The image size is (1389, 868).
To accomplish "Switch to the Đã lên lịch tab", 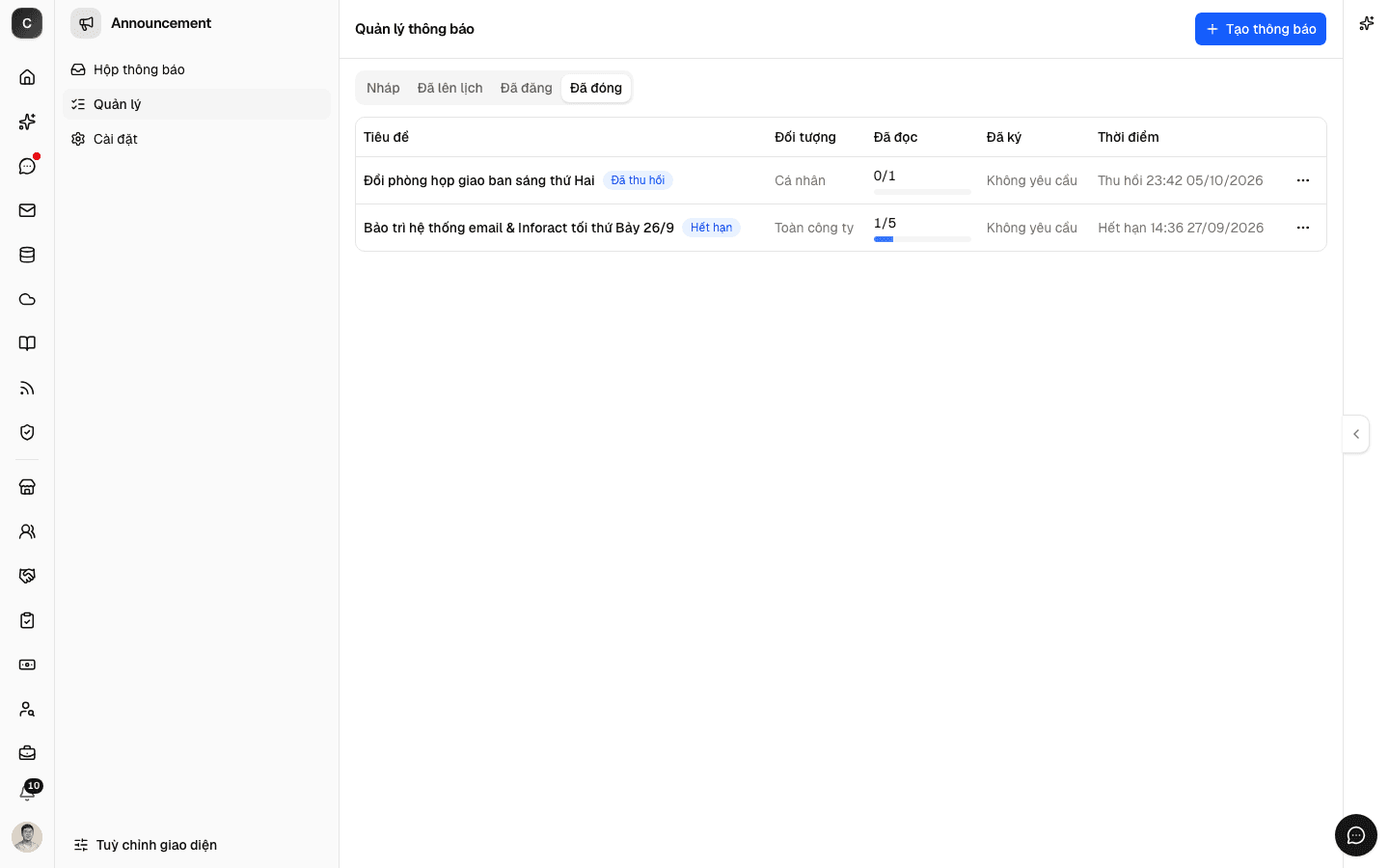I will pos(450,88).
